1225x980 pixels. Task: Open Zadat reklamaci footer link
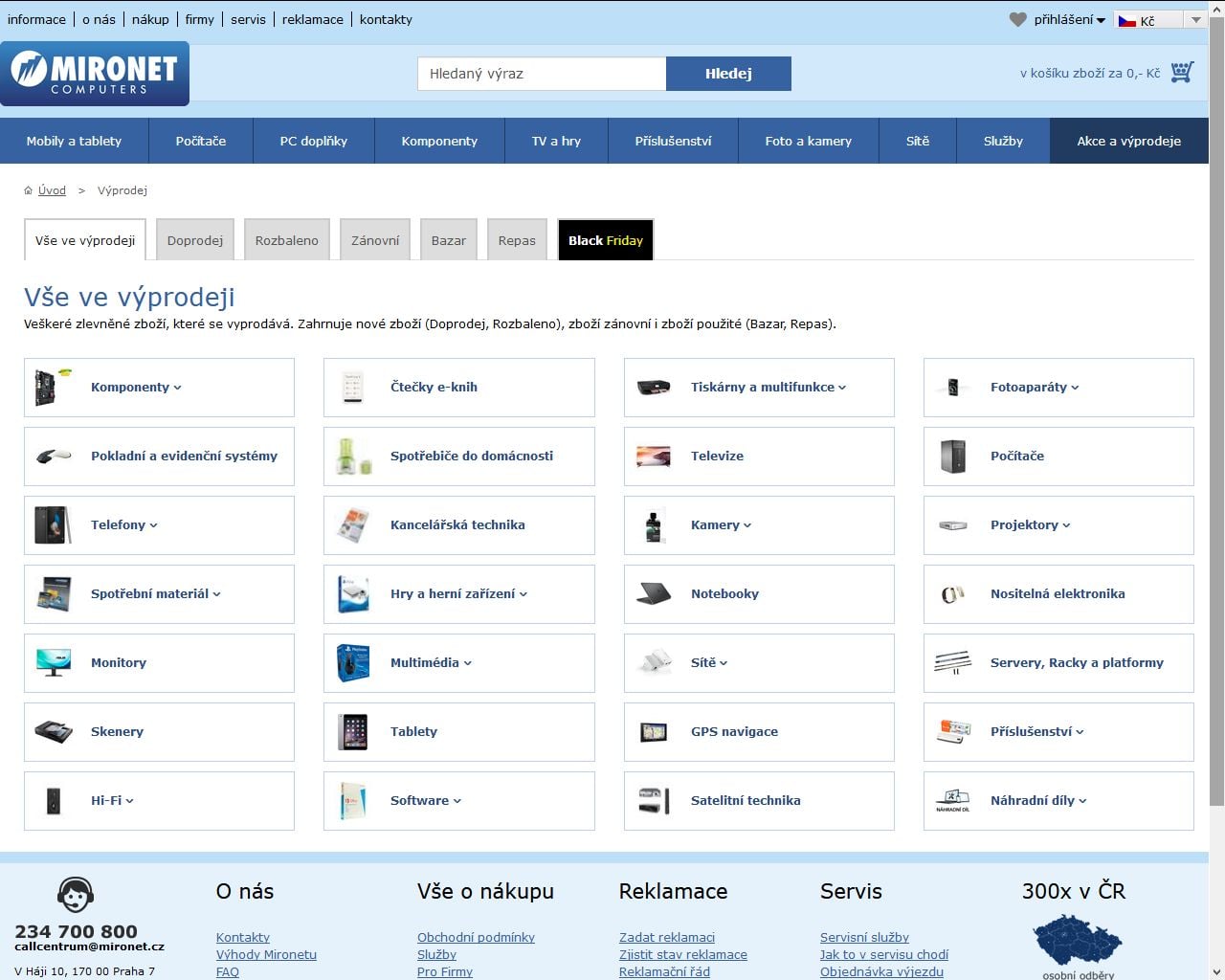[x=667, y=938]
